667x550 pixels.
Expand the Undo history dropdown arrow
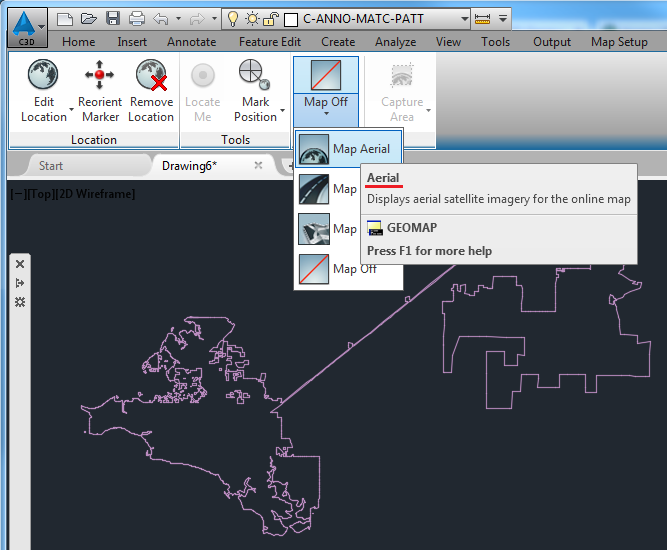point(178,19)
